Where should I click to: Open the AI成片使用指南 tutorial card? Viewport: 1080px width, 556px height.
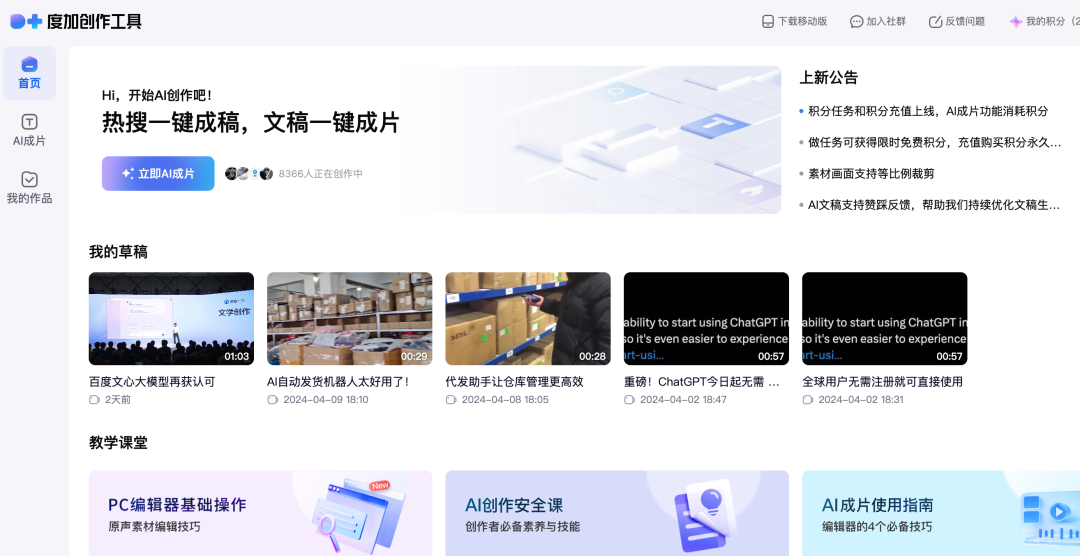pyautogui.click(x=941, y=513)
